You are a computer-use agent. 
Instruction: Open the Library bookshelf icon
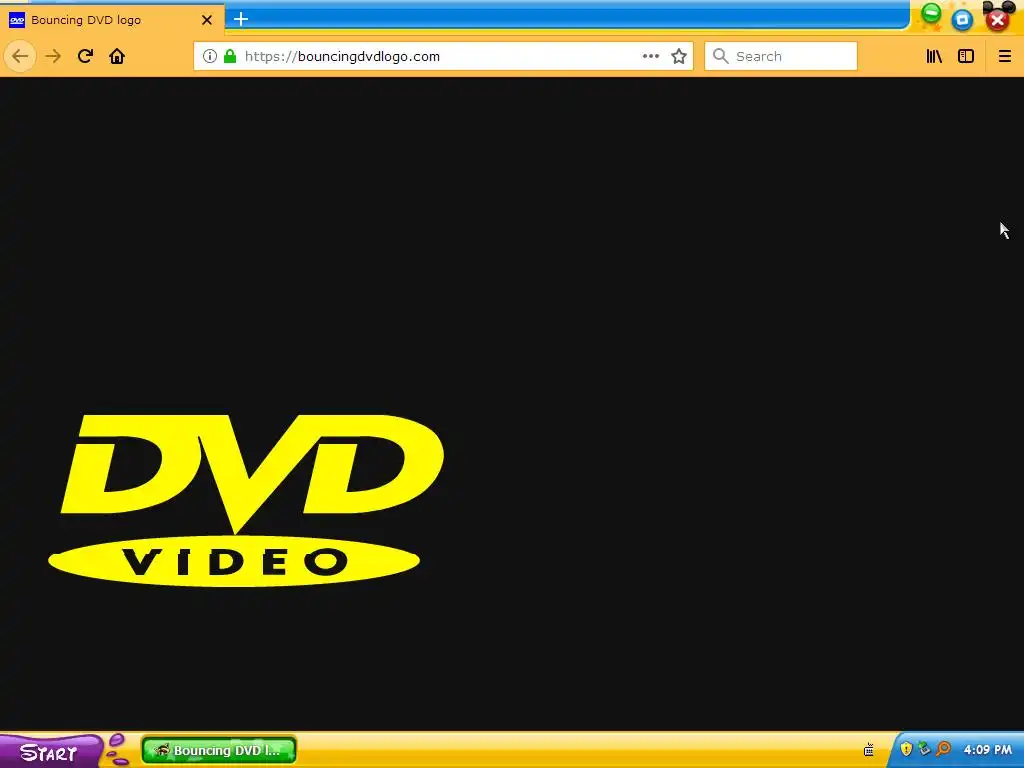click(935, 56)
